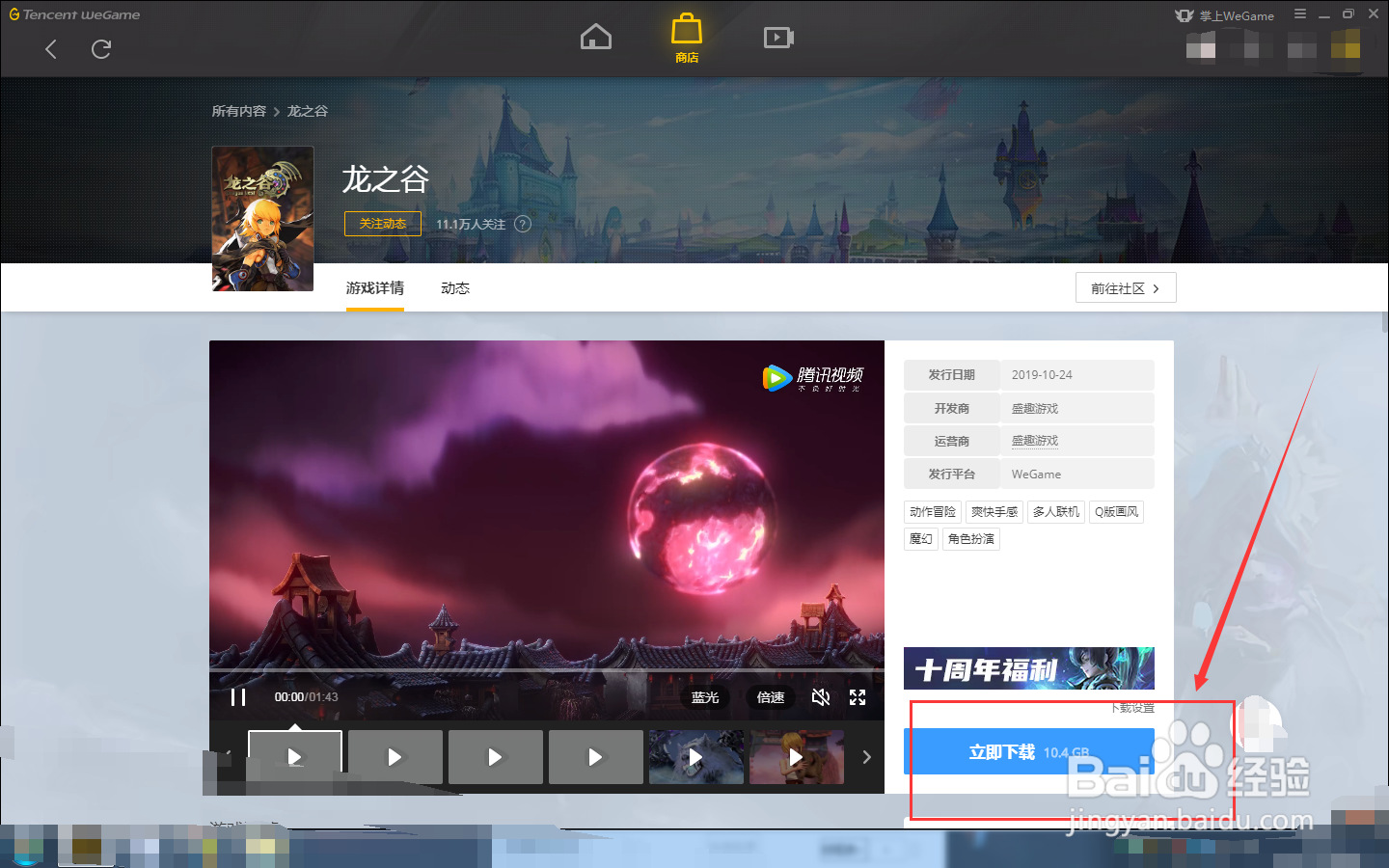Viewport: 1389px width, 868px height.
Task: Select the third video thumbnail
Action: pyautogui.click(x=496, y=757)
